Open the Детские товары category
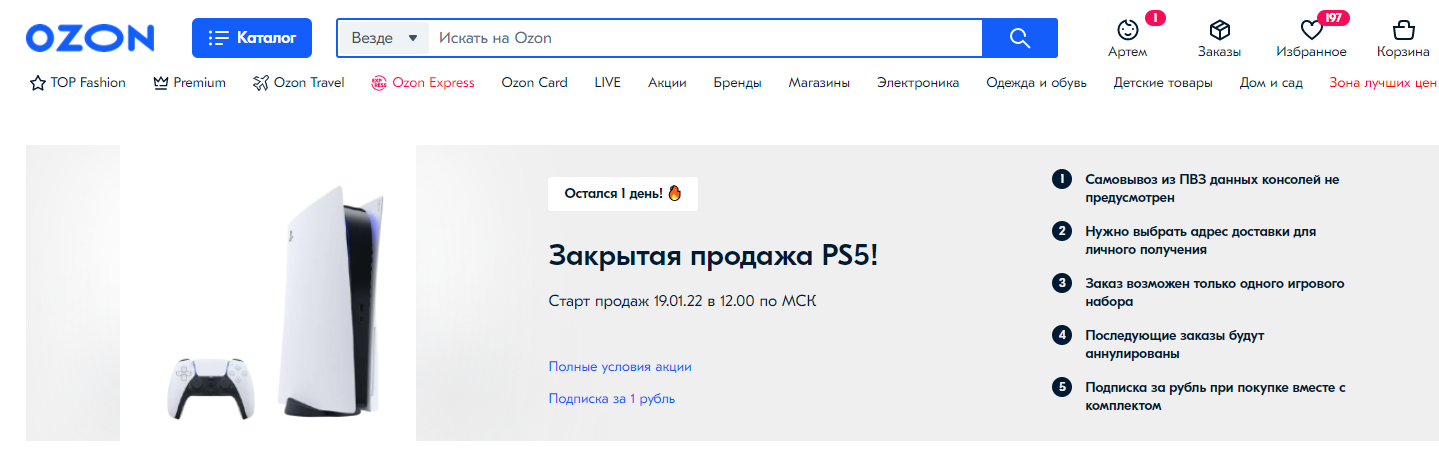The width and height of the screenshot is (1439, 473). [x=1163, y=83]
